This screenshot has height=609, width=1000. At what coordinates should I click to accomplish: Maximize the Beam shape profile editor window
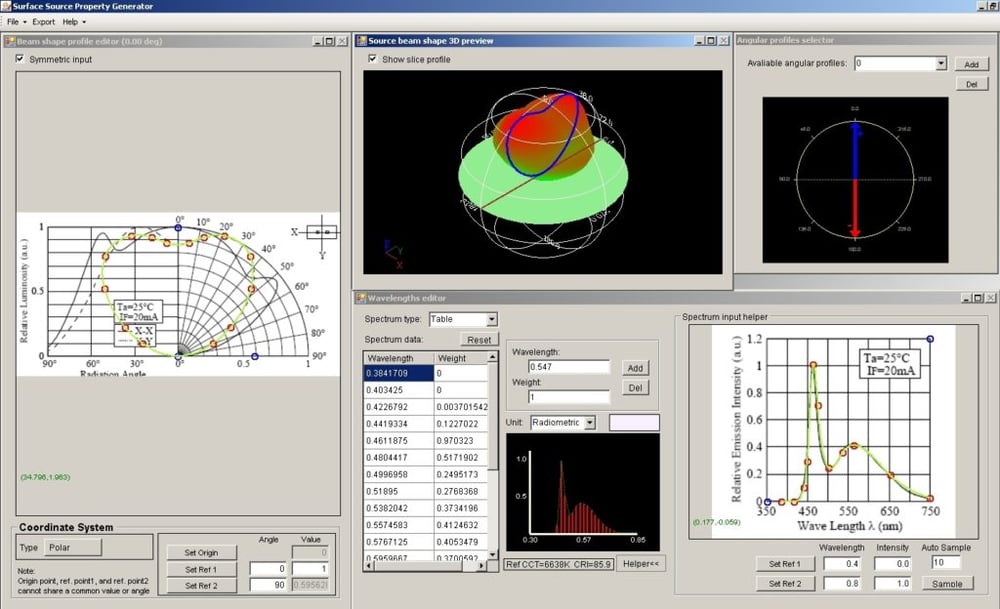coord(329,41)
